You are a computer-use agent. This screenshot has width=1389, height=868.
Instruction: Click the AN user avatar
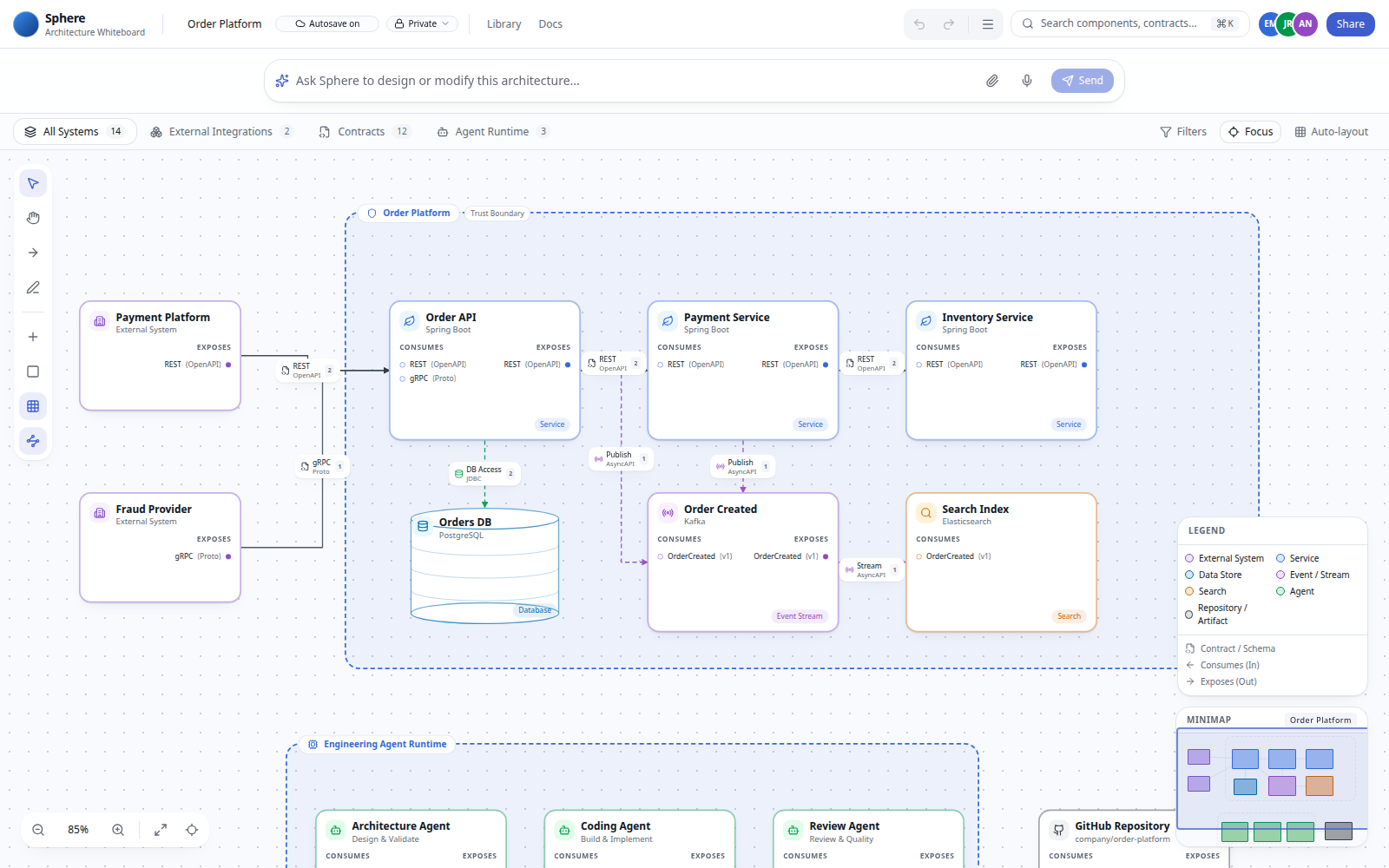point(1305,24)
